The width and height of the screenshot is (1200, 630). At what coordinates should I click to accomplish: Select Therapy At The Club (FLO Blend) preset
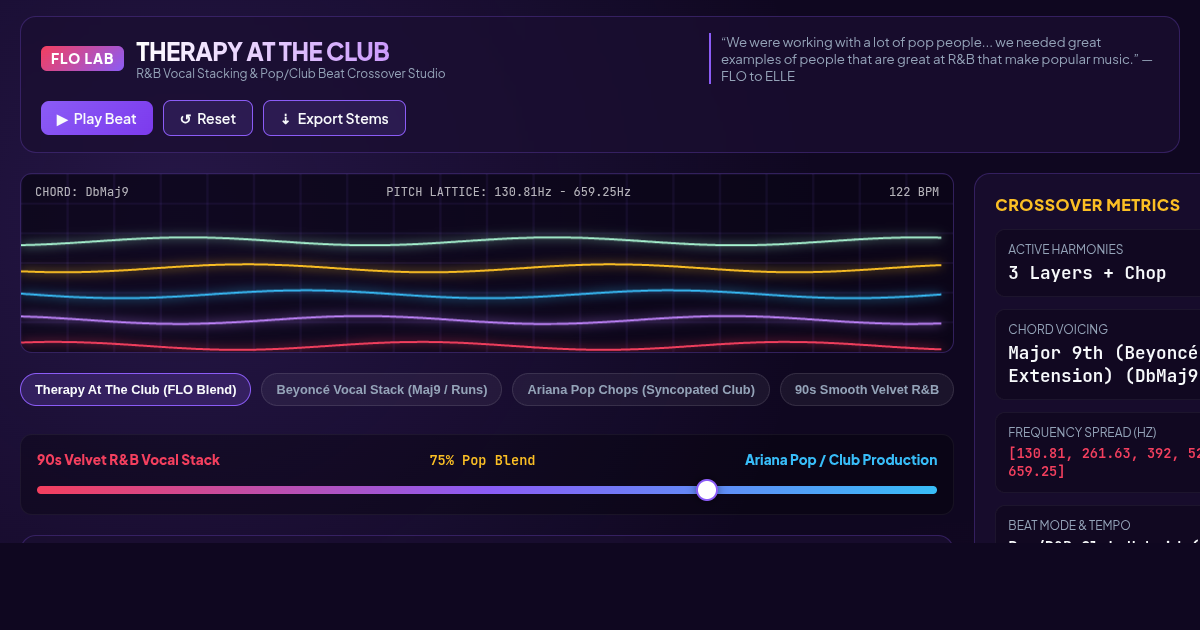pos(135,389)
